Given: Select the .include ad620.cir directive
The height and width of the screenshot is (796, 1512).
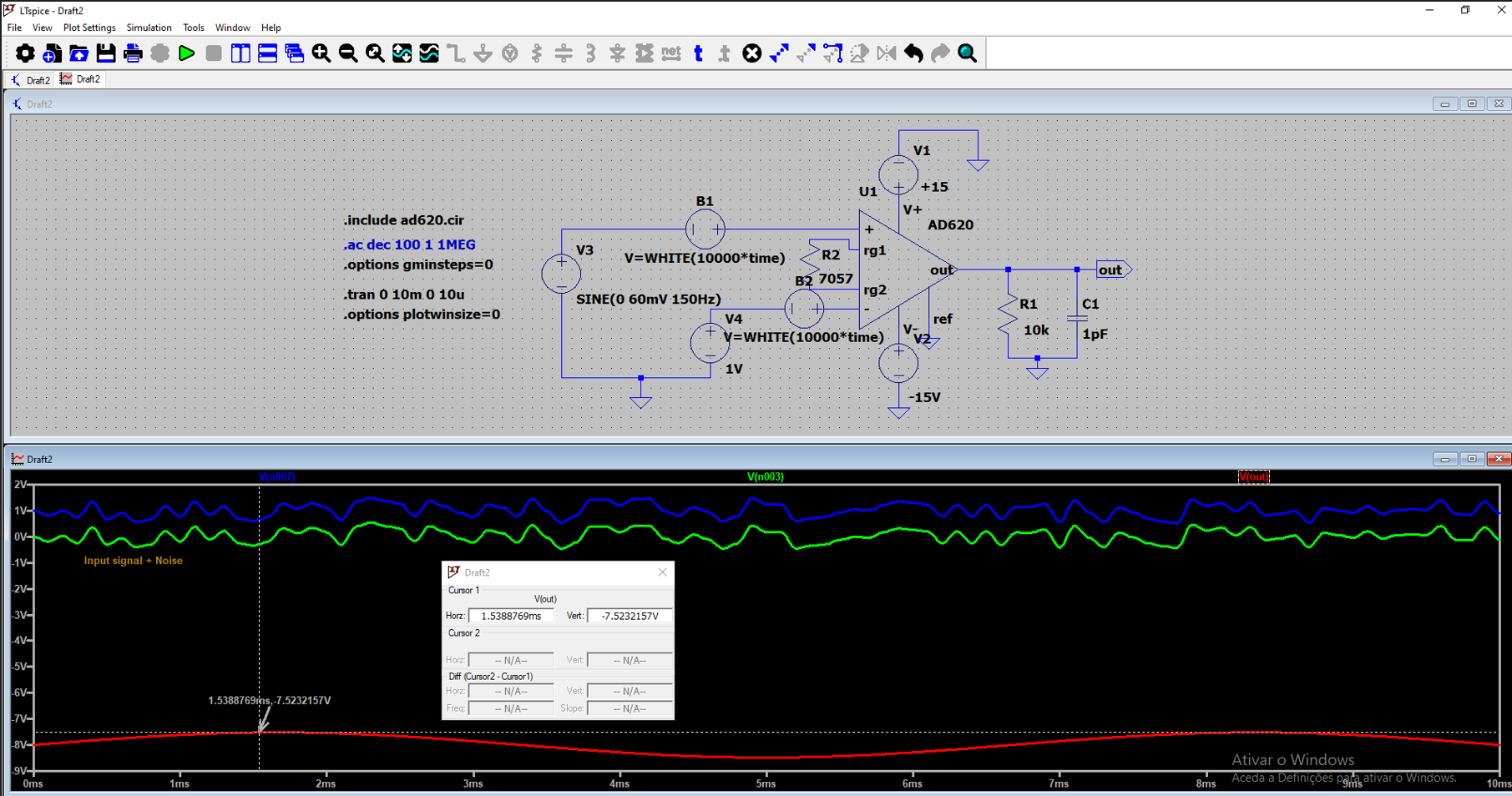Looking at the screenshot, I should (x=403, y=220).
